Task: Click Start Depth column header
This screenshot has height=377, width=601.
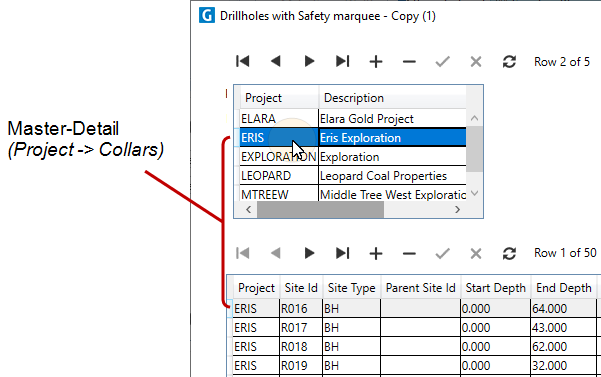Action: 496,288
